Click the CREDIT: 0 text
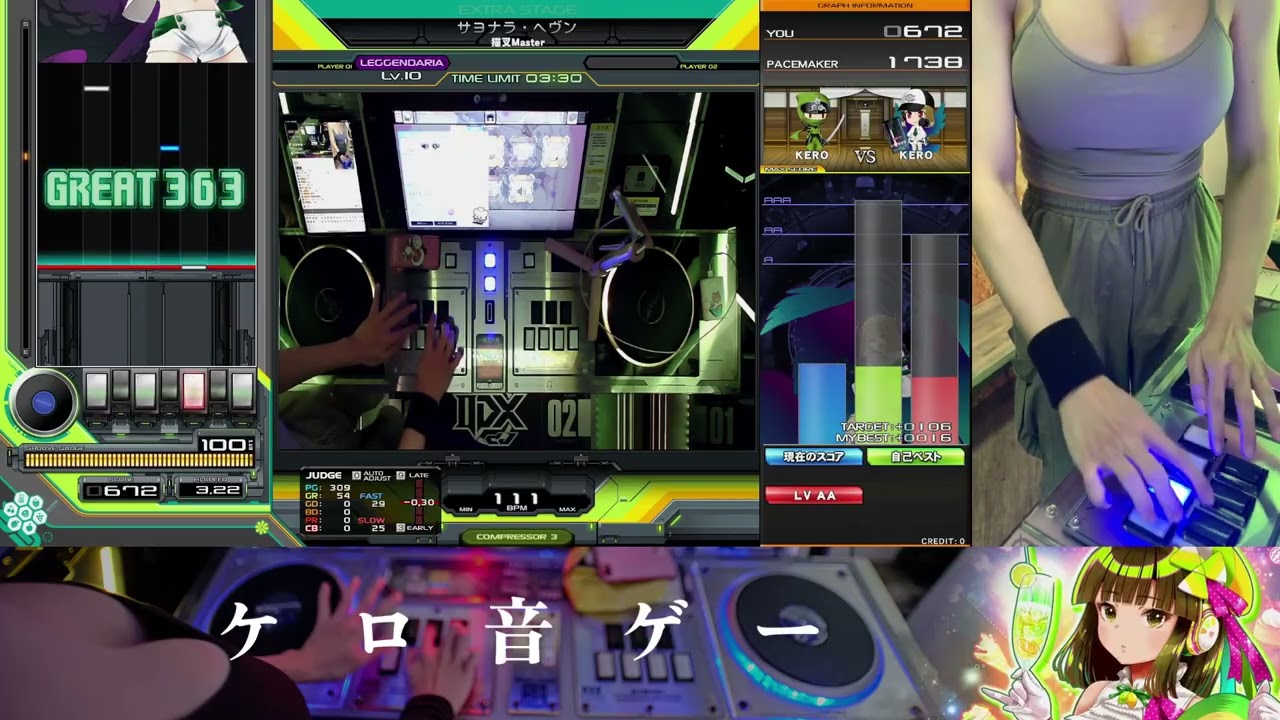Image resolution: width=1280 pixels, height=720 pixels. coord(942,541)
